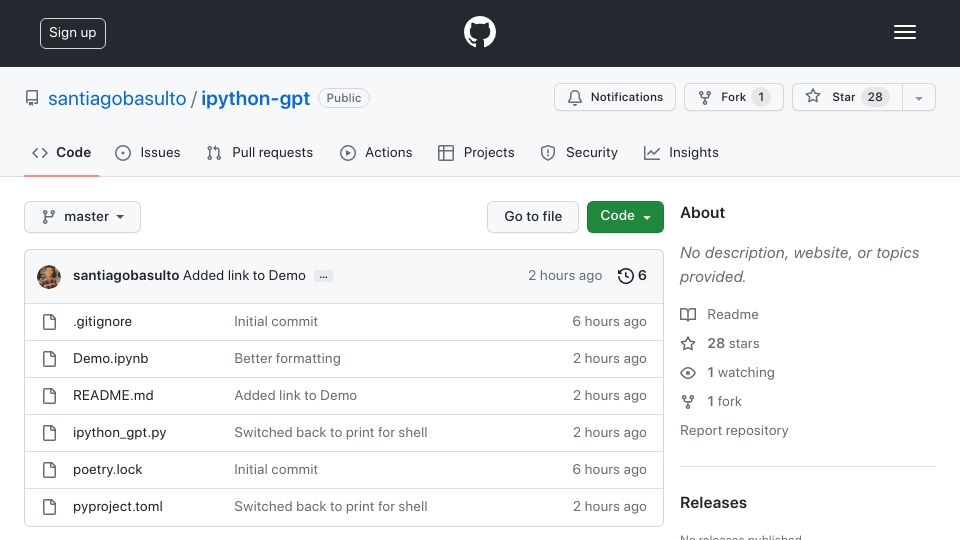This screenshot has width=960, height=540.
Task: Switch to the Issues tab
Action: 148,152
